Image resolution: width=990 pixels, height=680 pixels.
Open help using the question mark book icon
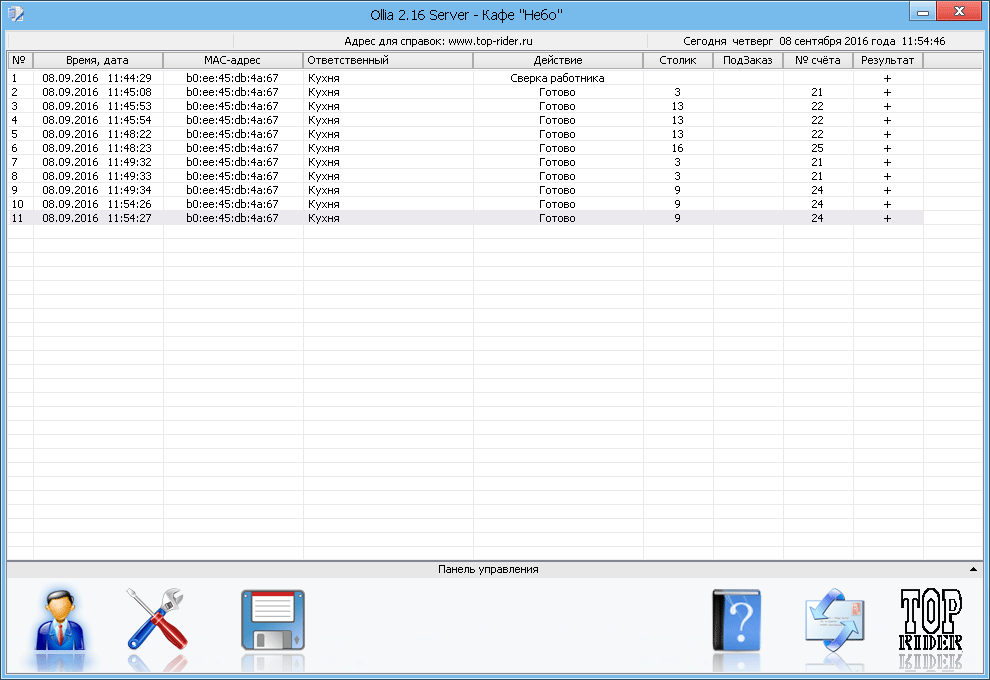(x=737, y=622)
